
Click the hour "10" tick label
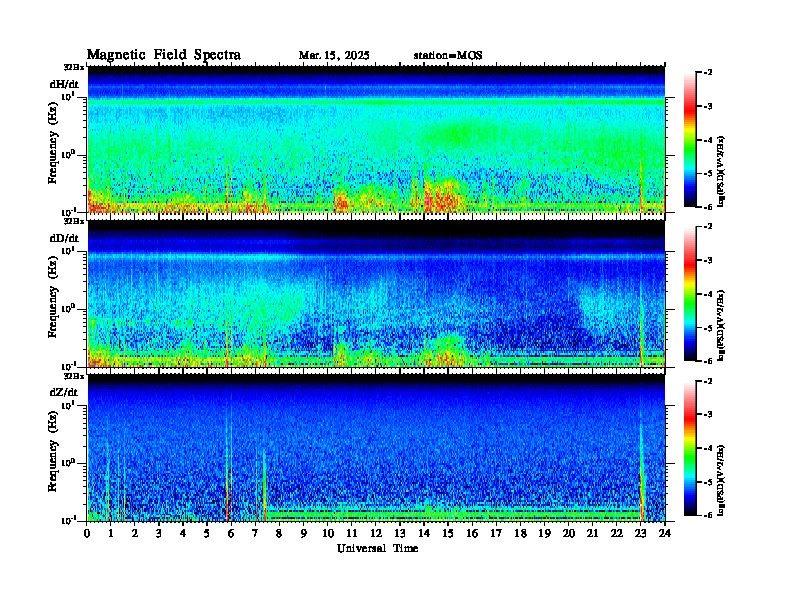[x=328, y=533]
